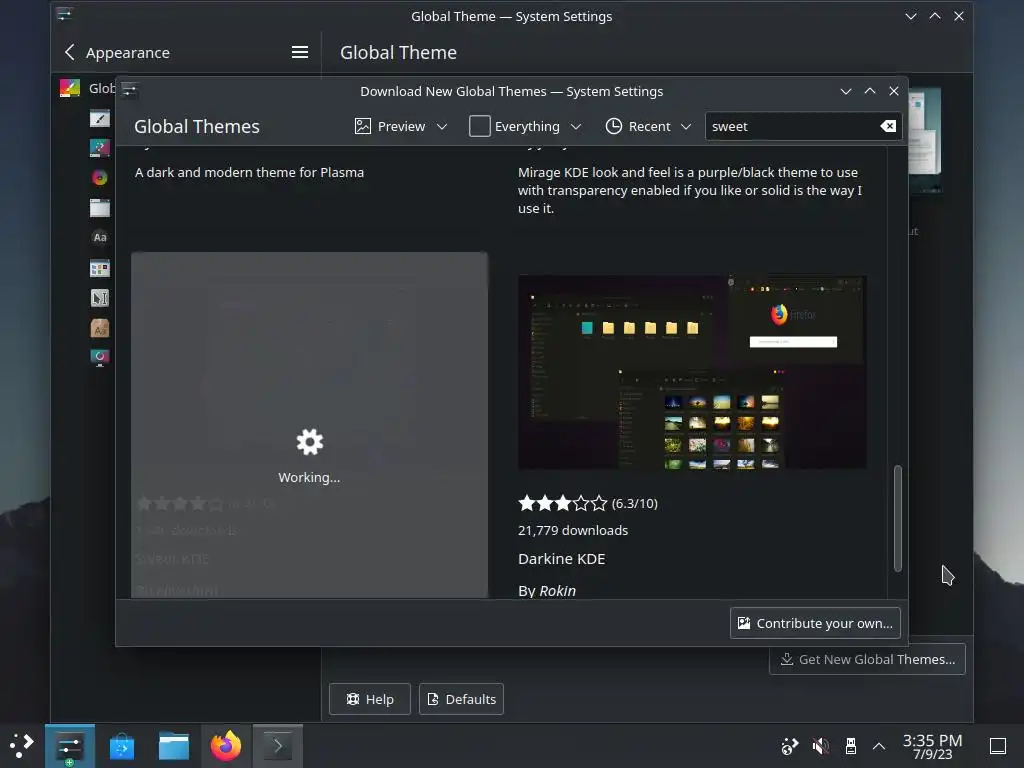This screenshot has width=1024, height=768.
Task: Click Contribute your own button
Action: (x=815, y=623)
